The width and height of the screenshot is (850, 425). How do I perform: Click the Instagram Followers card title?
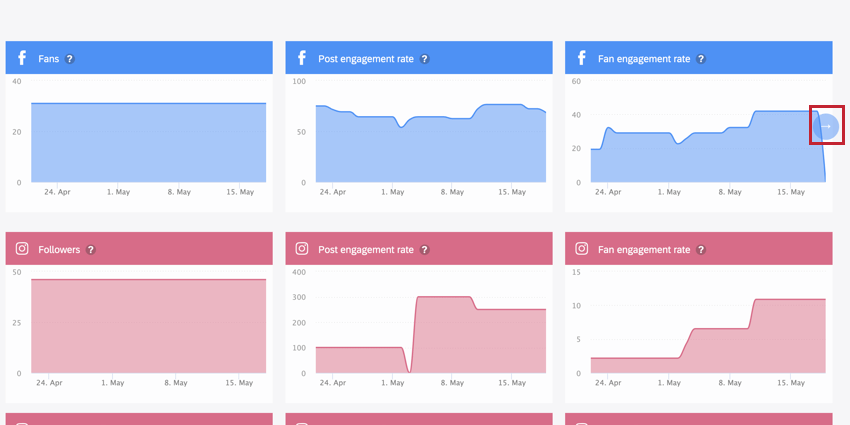point(59,249)
